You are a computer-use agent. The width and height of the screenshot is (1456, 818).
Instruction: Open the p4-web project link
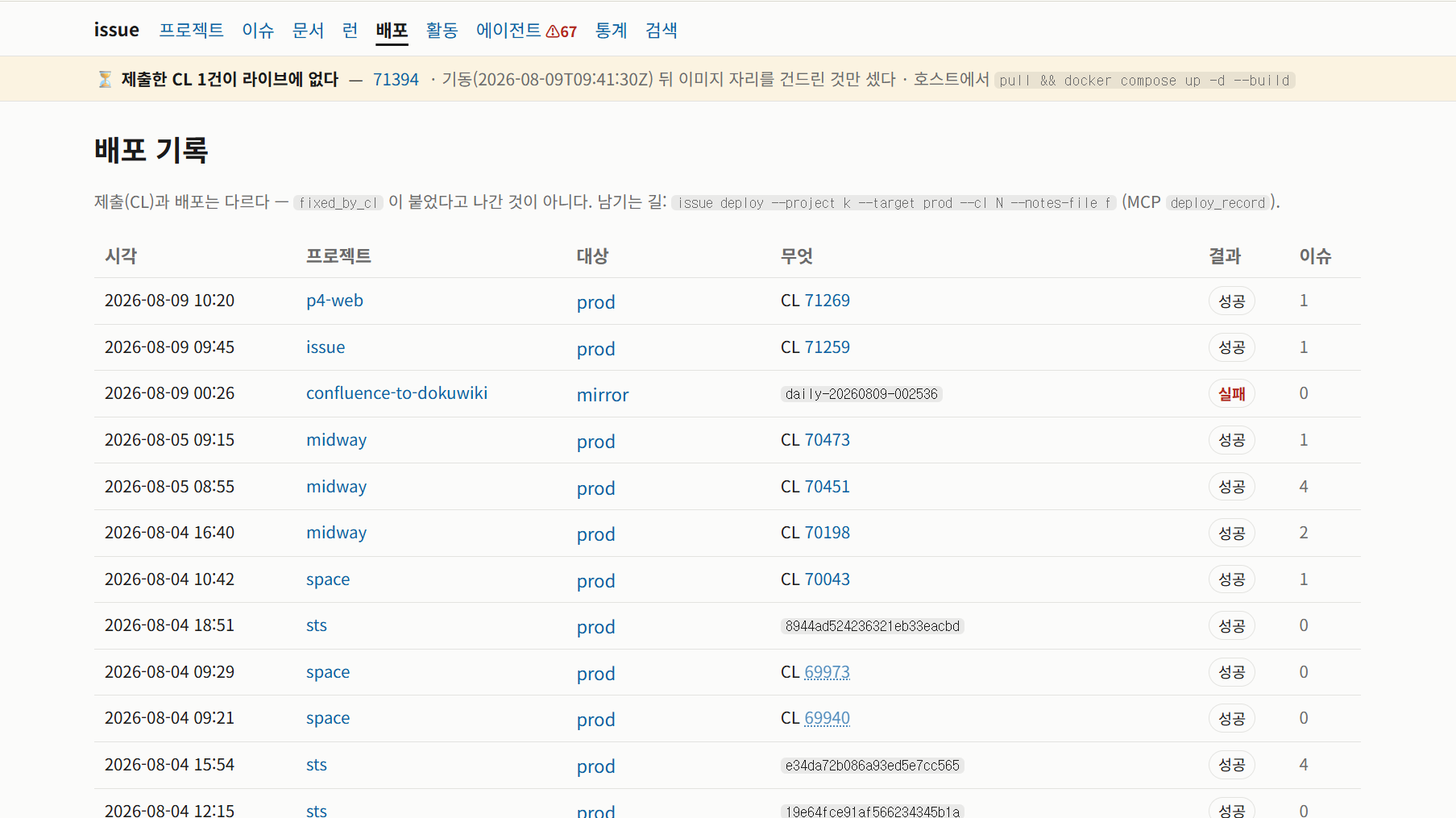(x=334, y=301)
